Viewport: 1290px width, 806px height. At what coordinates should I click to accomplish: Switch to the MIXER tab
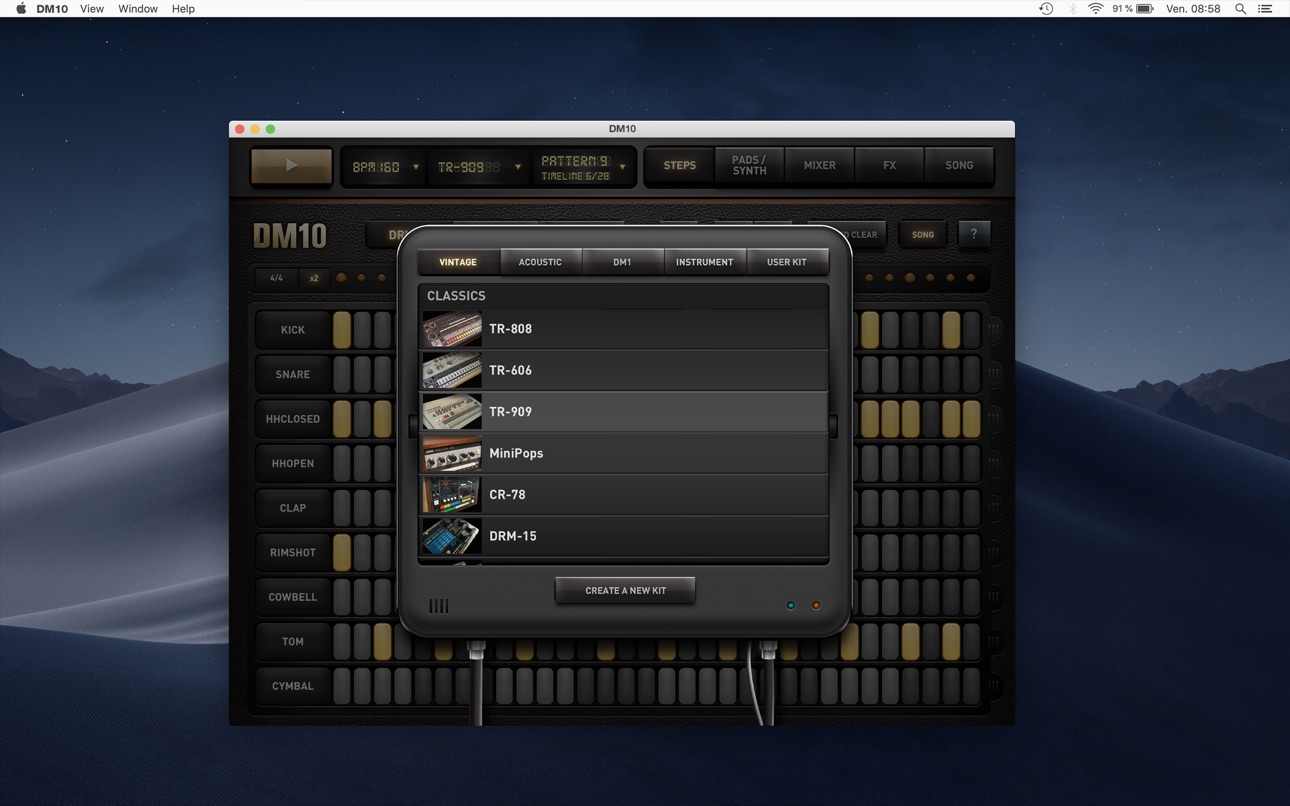(819, 165)
